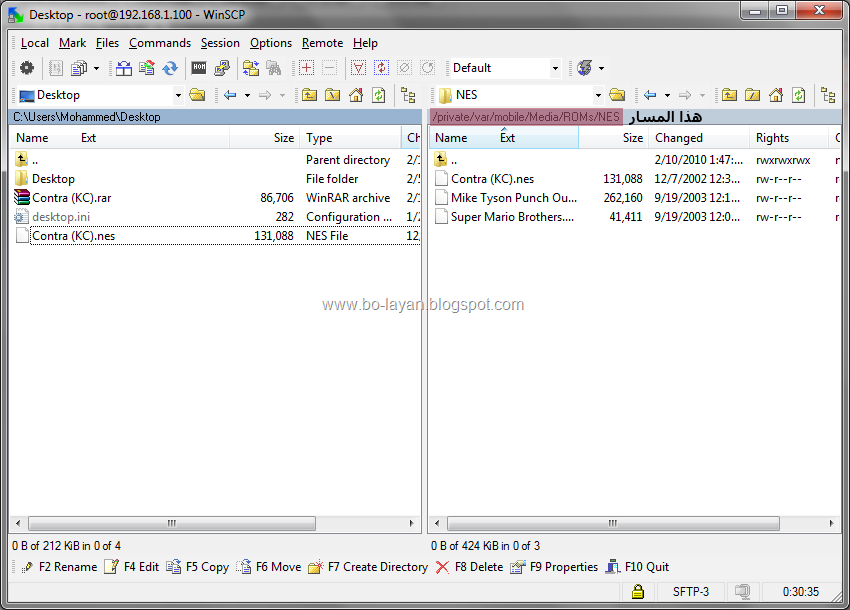Open the Session menu
Viewport: 850px width, 610px height.
[220, 43]
